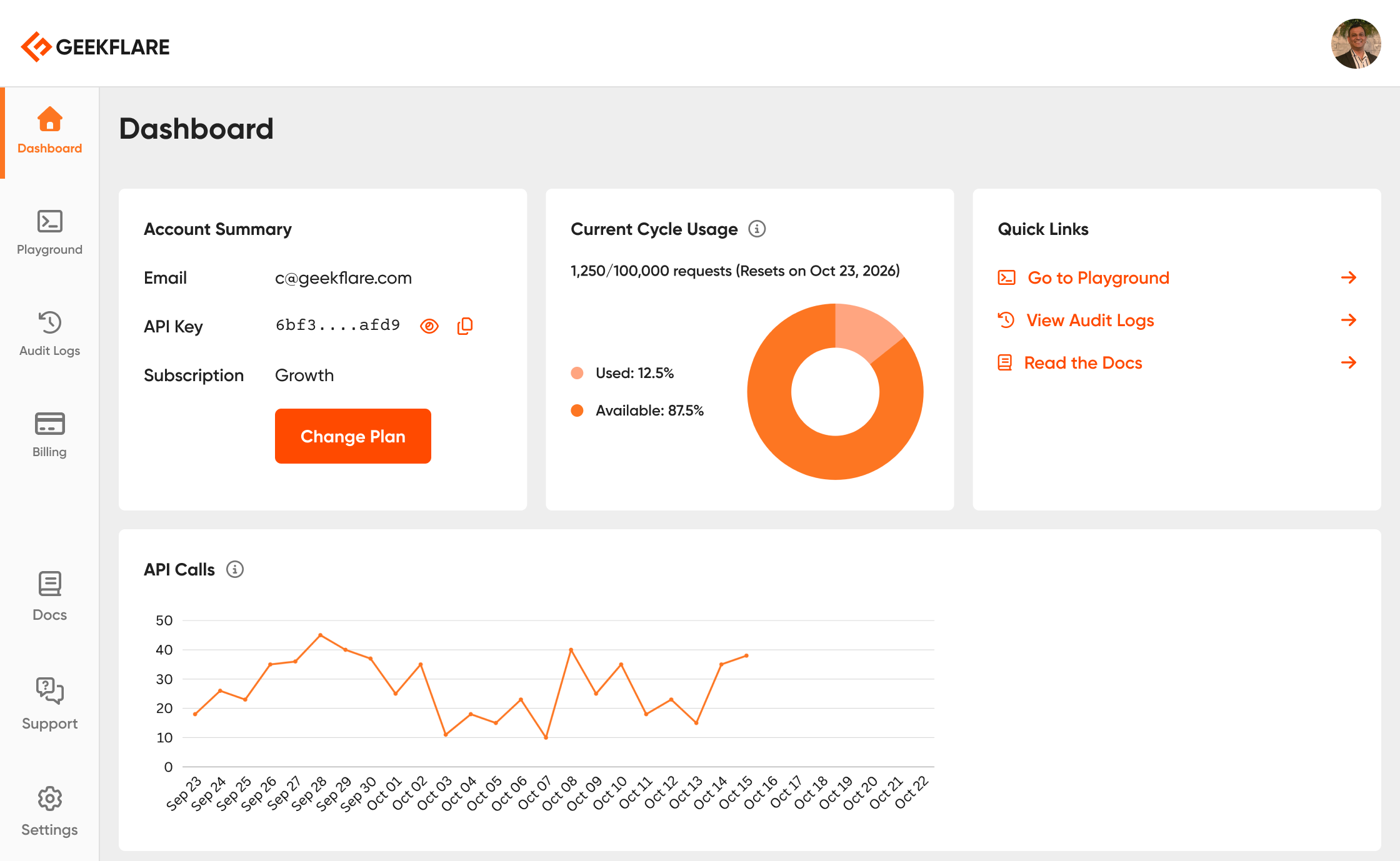Reveal the masked API key with eye toggle

coord(429,326)
